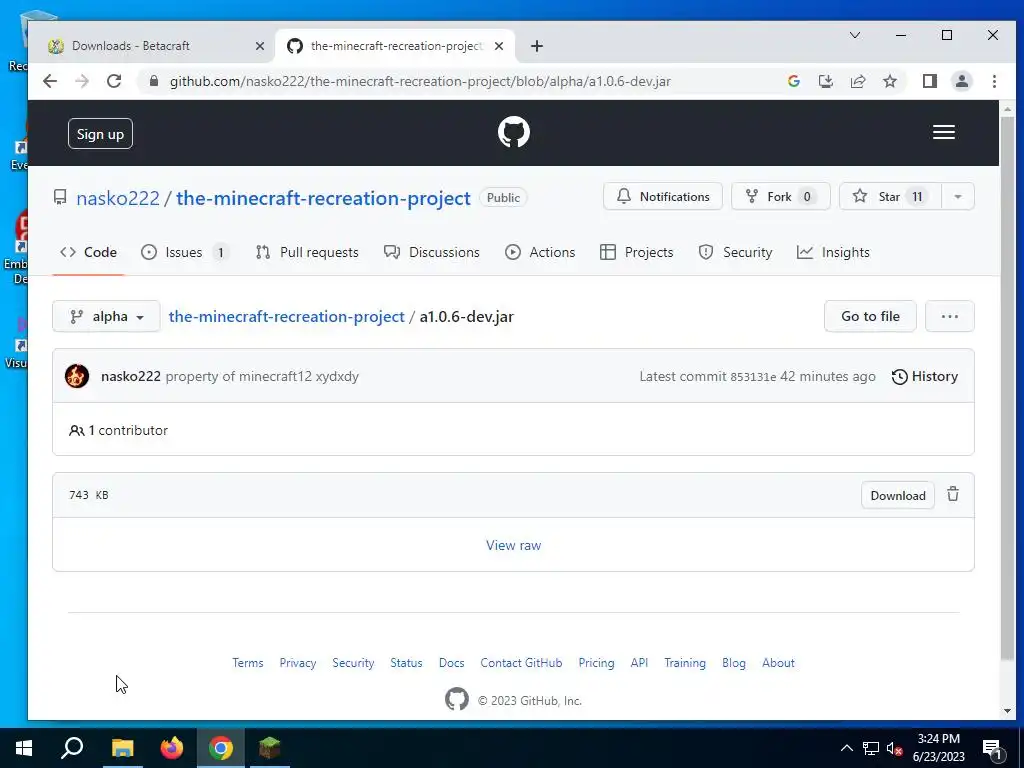
Task: Click the View raw link
Action: [x=513, y=545]
